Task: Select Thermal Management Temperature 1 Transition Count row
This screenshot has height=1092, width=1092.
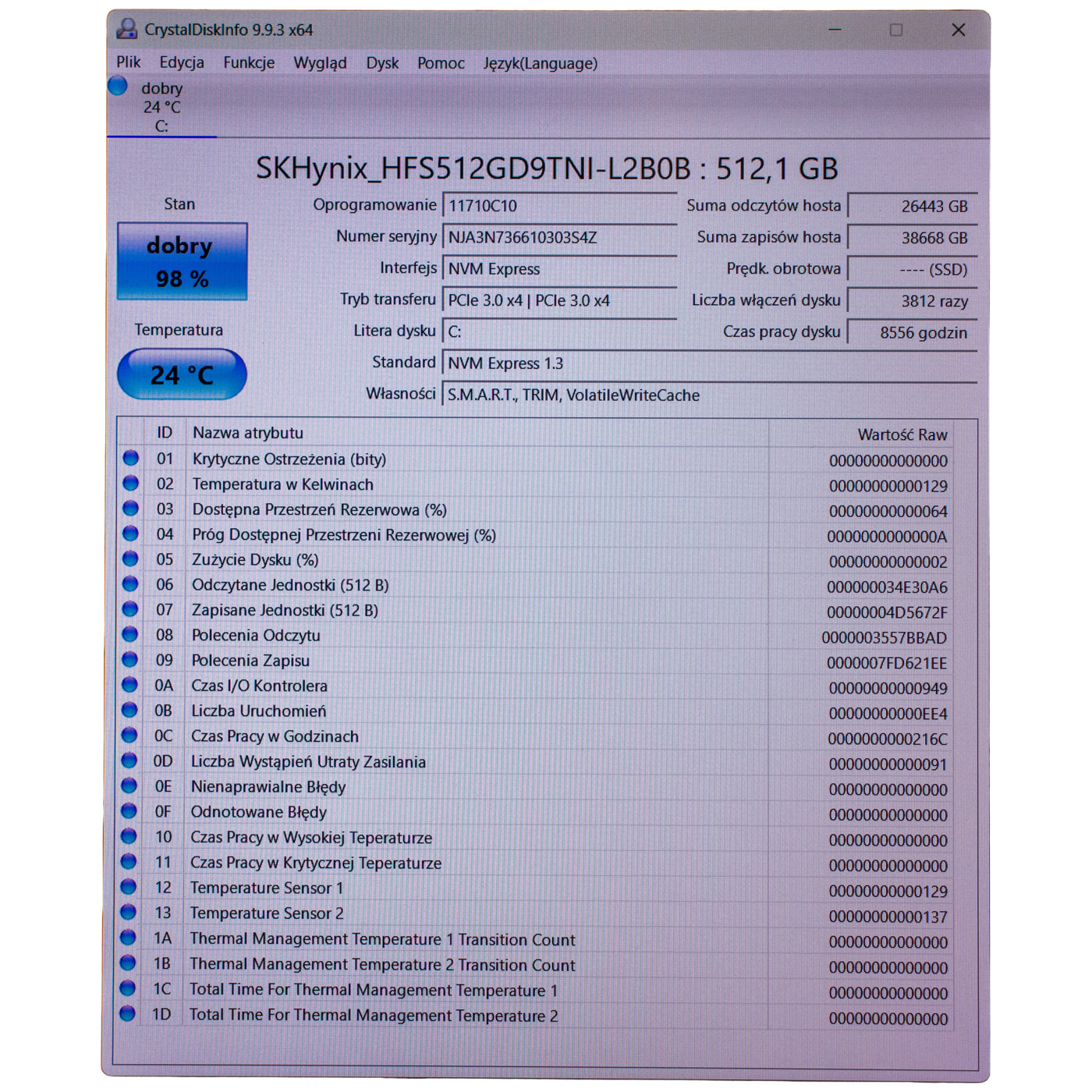Action: pyautogui.click(x=535, y=940)
